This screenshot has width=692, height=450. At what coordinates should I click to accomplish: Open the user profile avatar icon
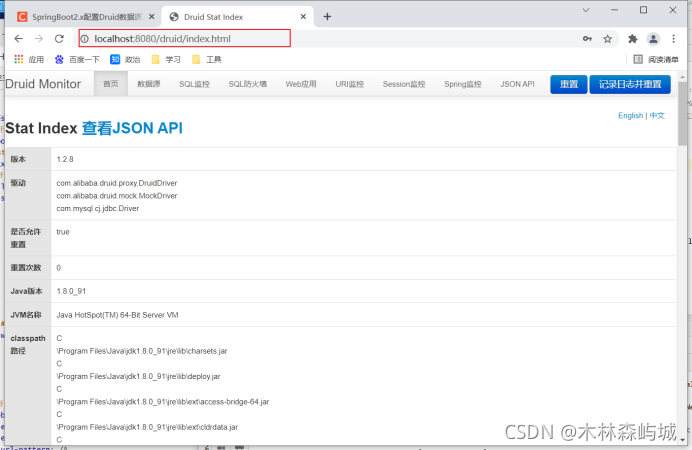coord(653,39)
